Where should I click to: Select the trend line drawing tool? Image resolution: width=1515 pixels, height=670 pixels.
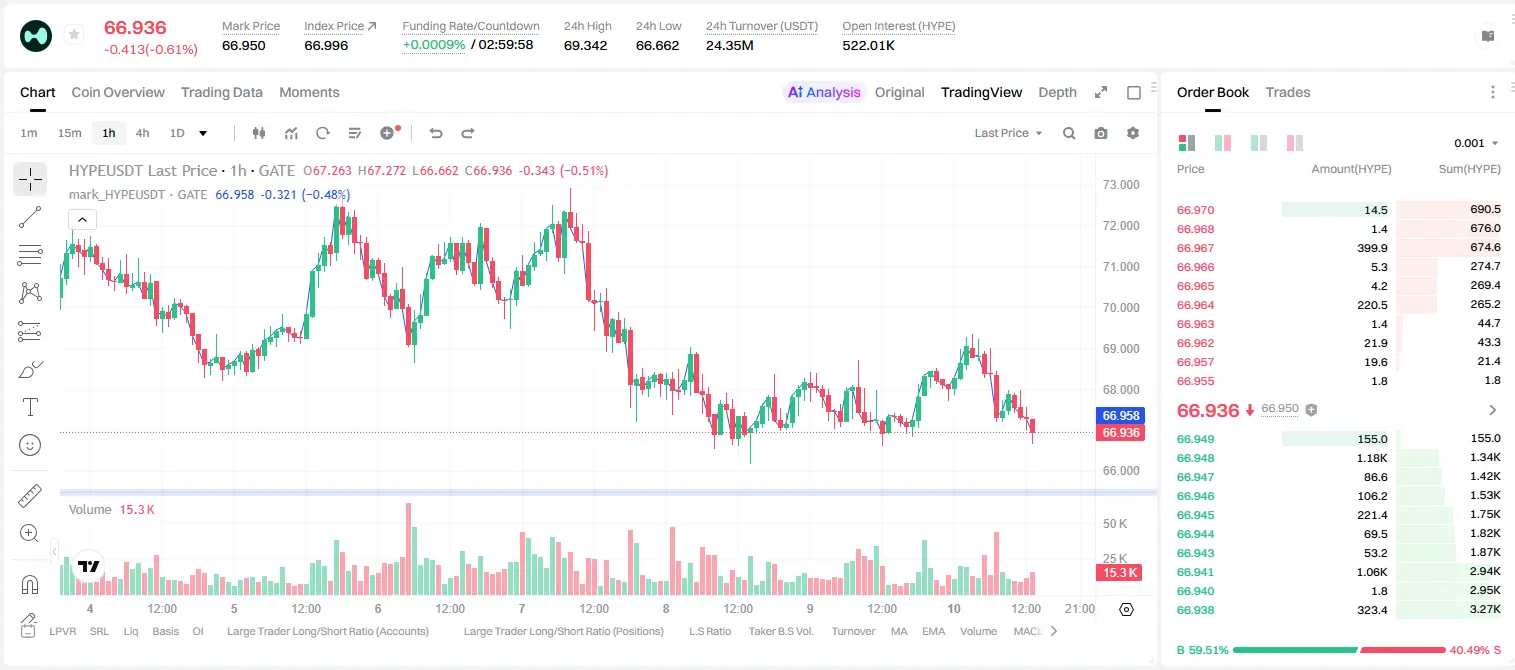click(30, 217)
